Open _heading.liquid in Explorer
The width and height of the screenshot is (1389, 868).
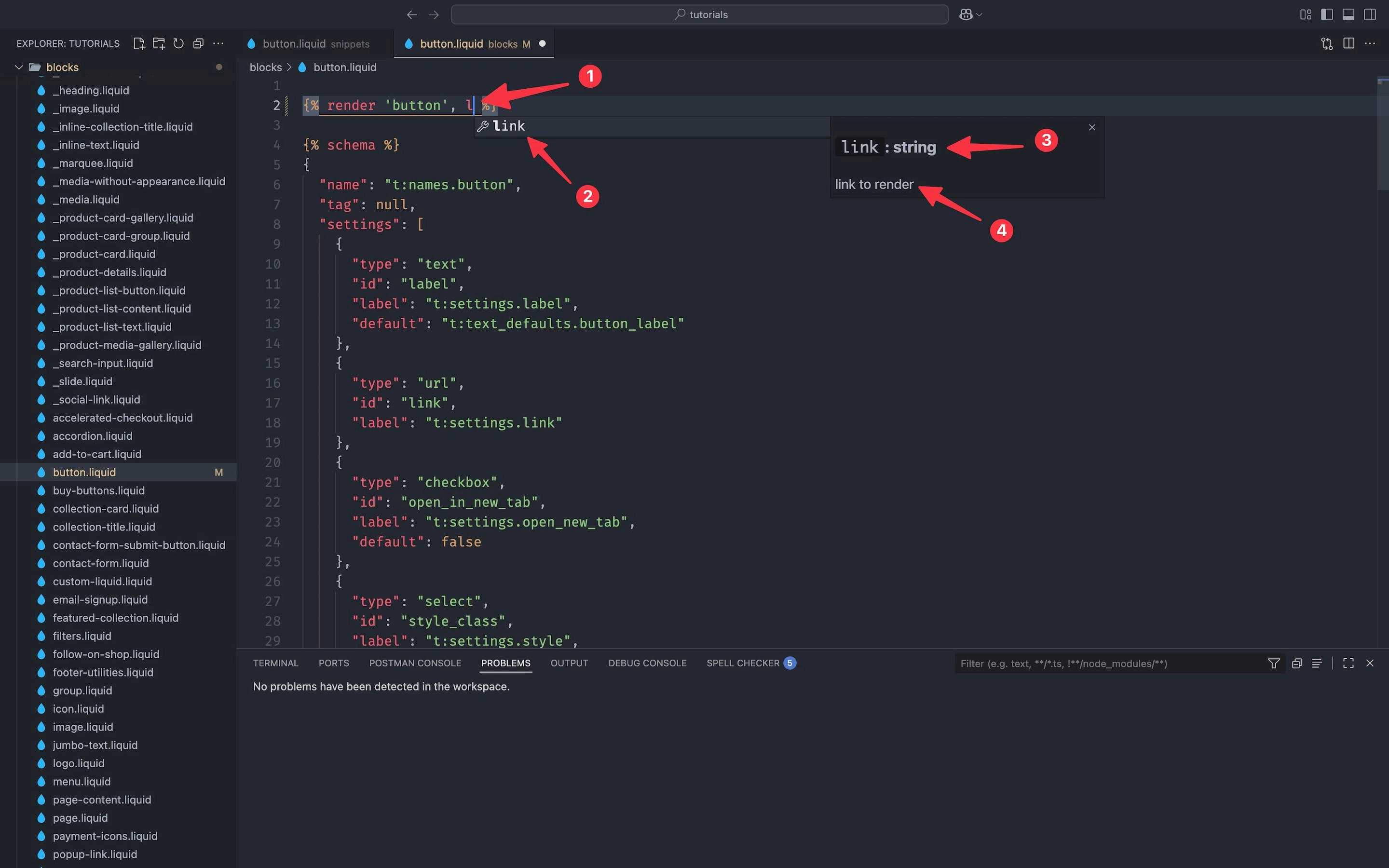click(x=91, y=90)
